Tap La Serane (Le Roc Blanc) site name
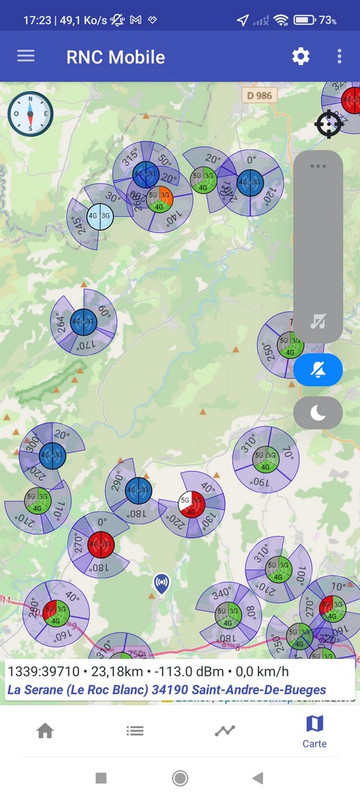This screenshot has width=360, height=800. [166, 690]
